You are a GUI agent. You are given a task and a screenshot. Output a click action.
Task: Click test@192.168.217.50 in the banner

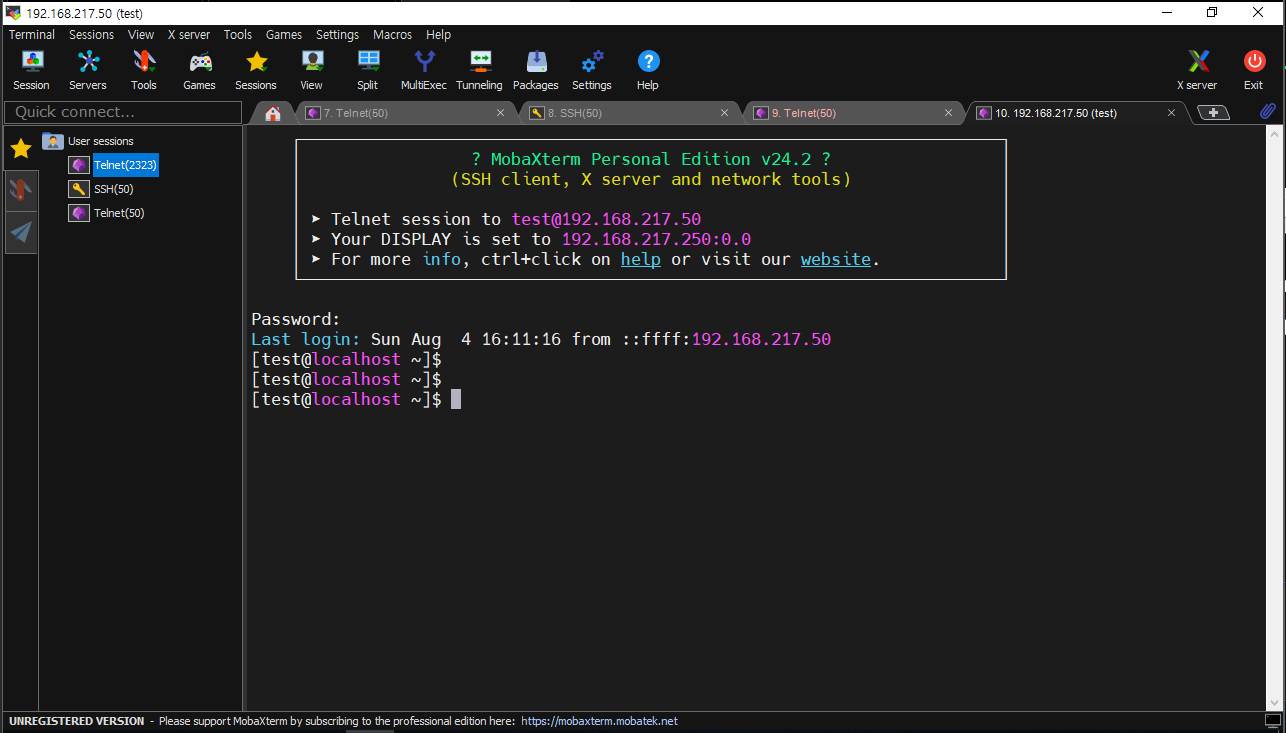click(x=606, y=219)
